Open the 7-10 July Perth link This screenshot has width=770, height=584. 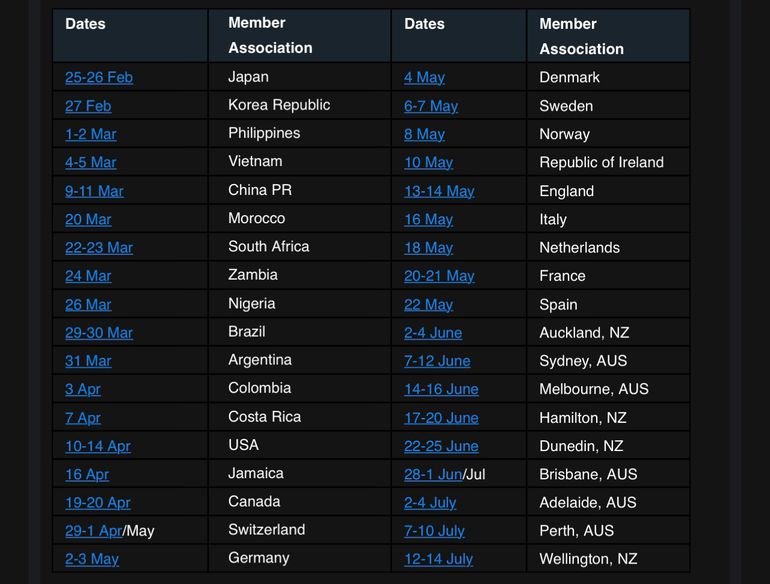coord(434,531)
